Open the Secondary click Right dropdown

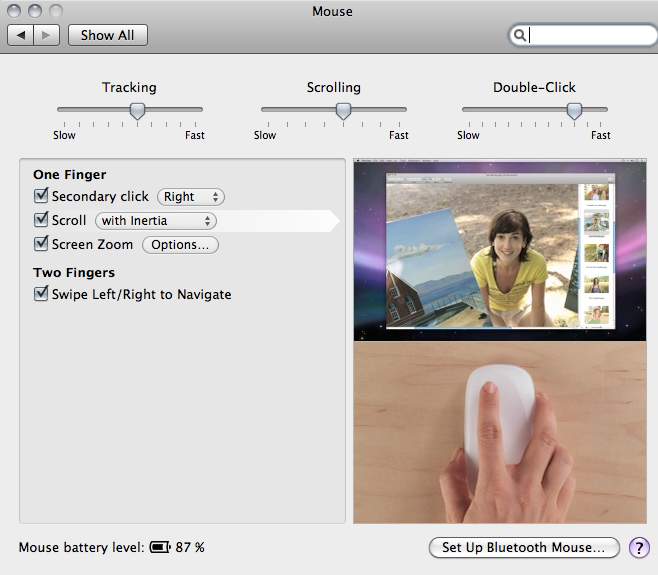[x=191, y=197]
